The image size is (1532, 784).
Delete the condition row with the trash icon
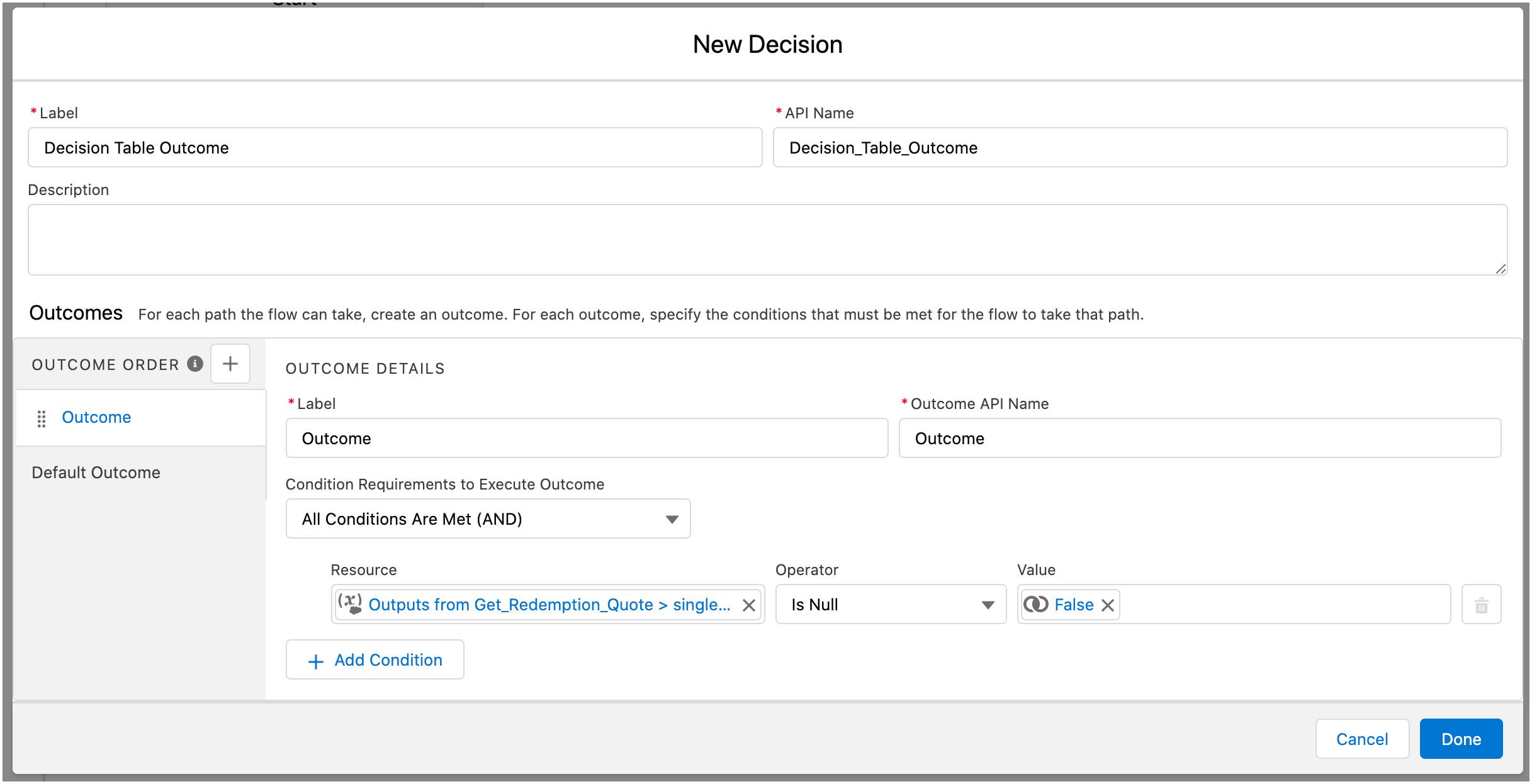(x=1482, y=605)
